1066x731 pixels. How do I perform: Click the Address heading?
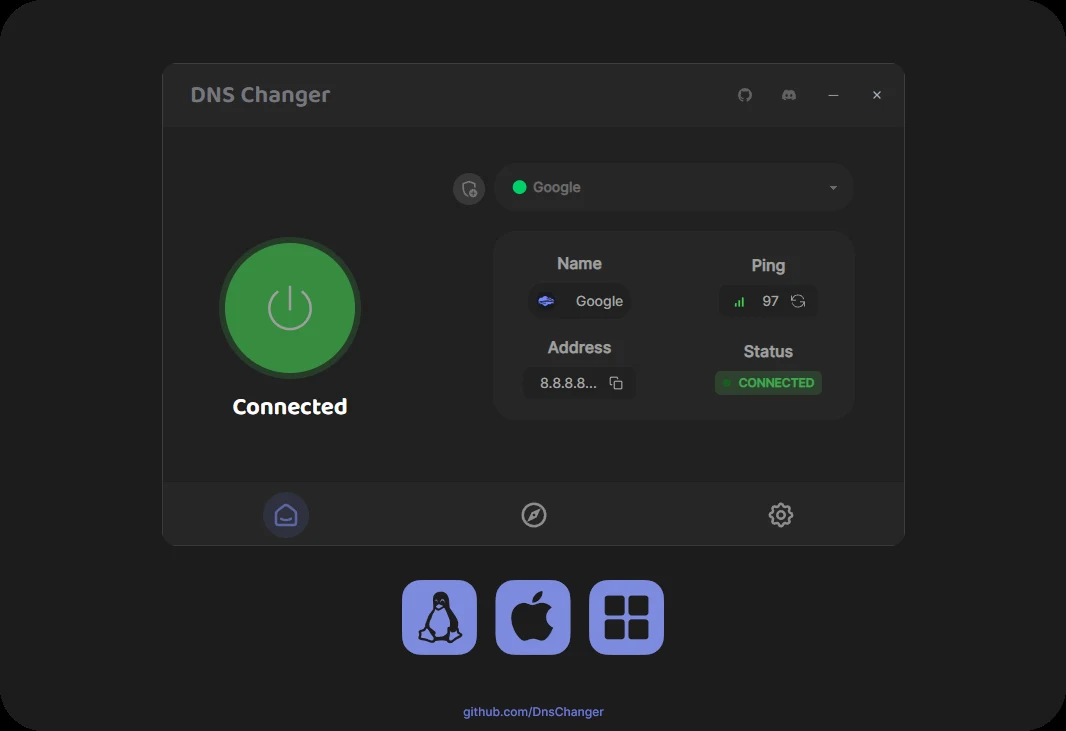point(579,347)
